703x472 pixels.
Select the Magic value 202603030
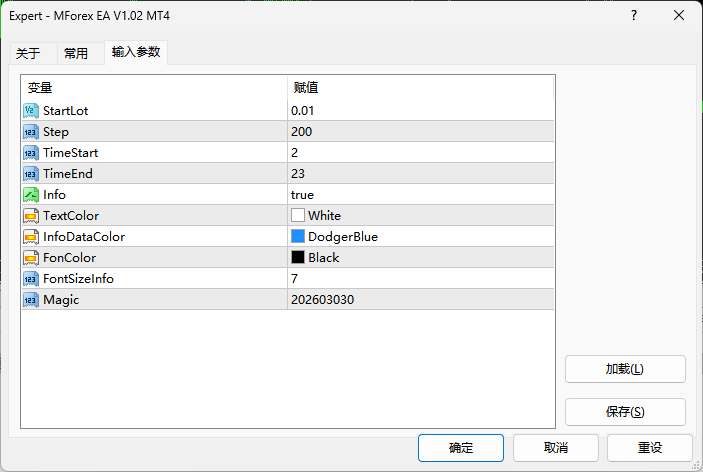[322, 300]
